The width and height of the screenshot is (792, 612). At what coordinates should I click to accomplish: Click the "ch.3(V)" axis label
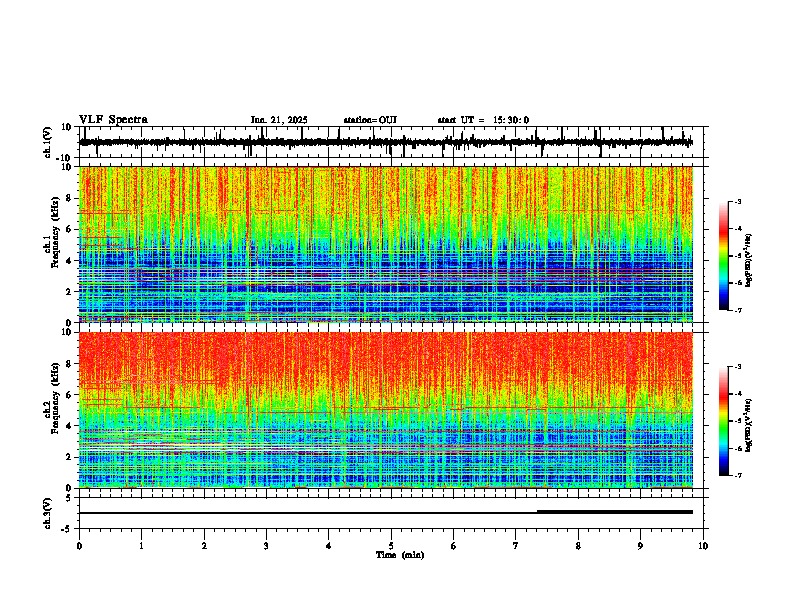pos(48,513)
